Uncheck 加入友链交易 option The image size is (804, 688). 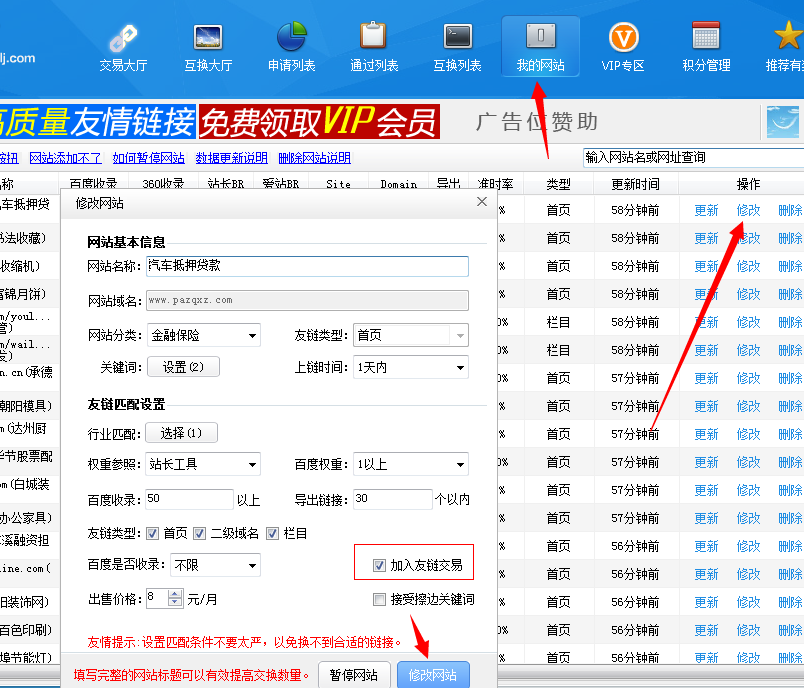379,565
